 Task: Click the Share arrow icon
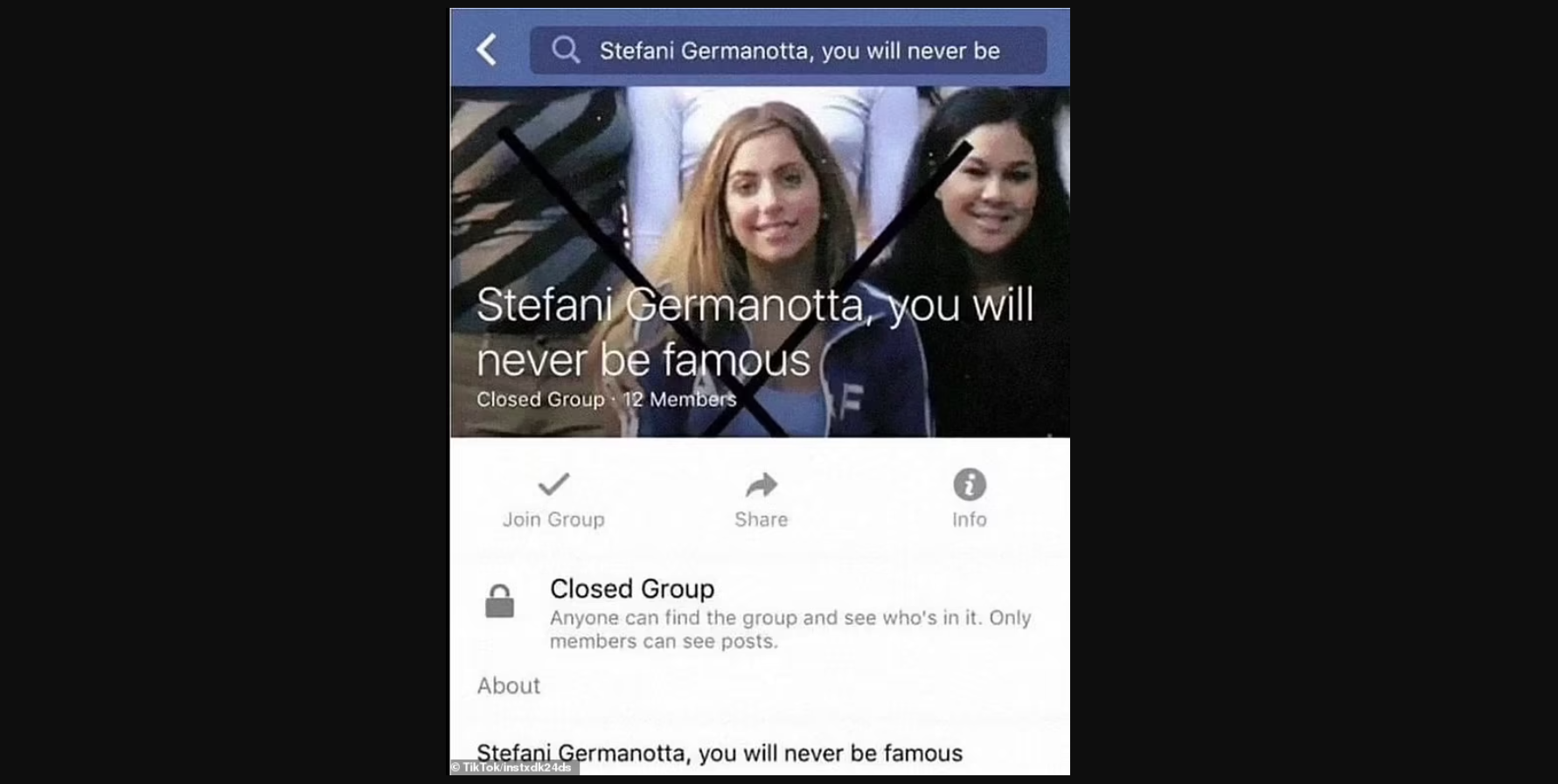[762, 484]
